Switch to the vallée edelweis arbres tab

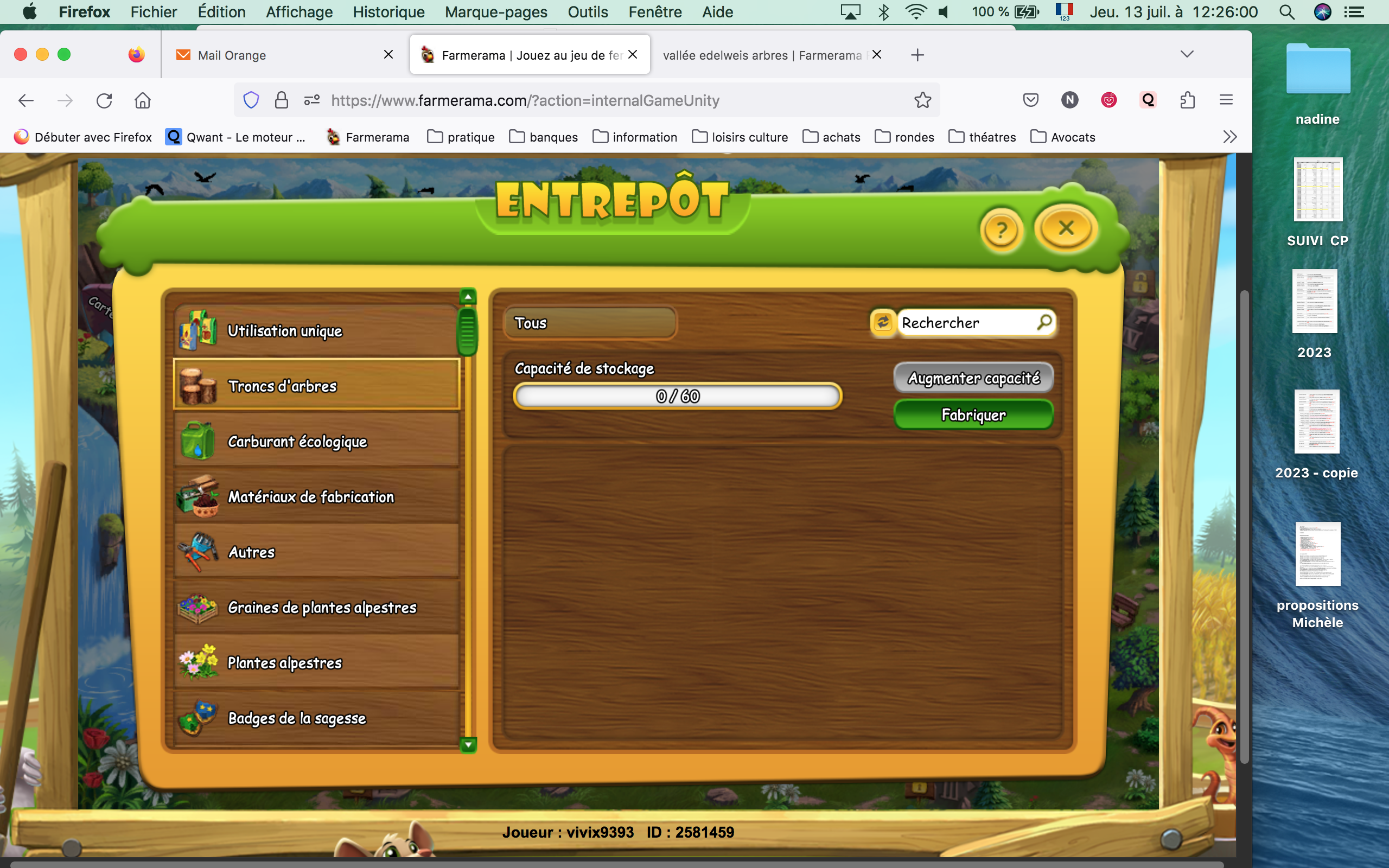[x=773, y=55]
